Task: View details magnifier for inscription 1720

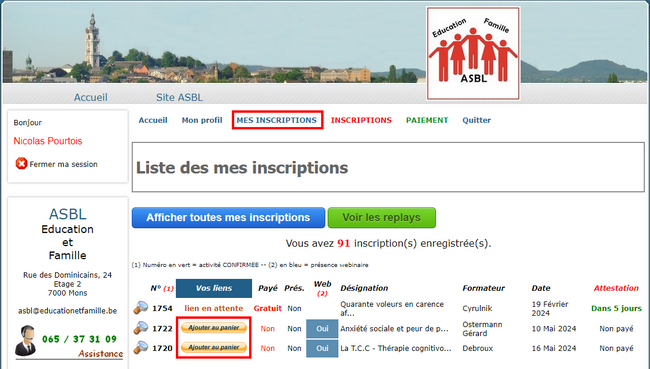Action: coord(141,347)
